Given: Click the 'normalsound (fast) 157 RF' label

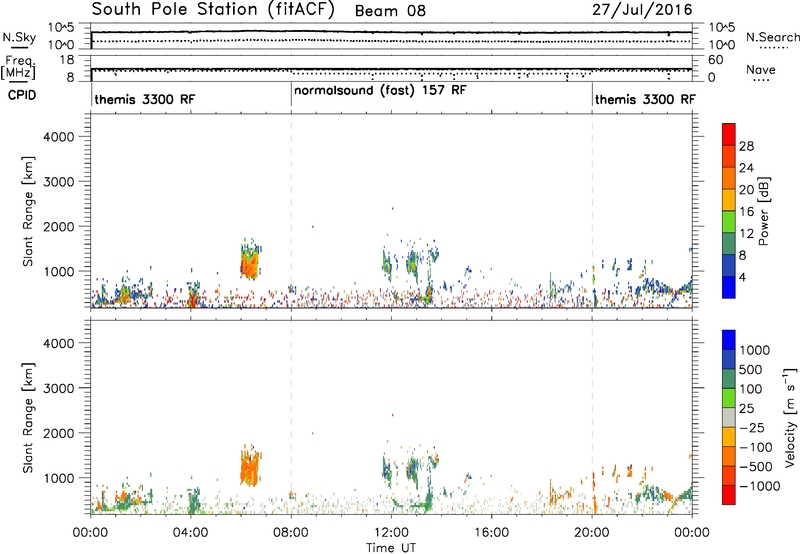Looking at the screenshot, I should [x=380, y=91].
